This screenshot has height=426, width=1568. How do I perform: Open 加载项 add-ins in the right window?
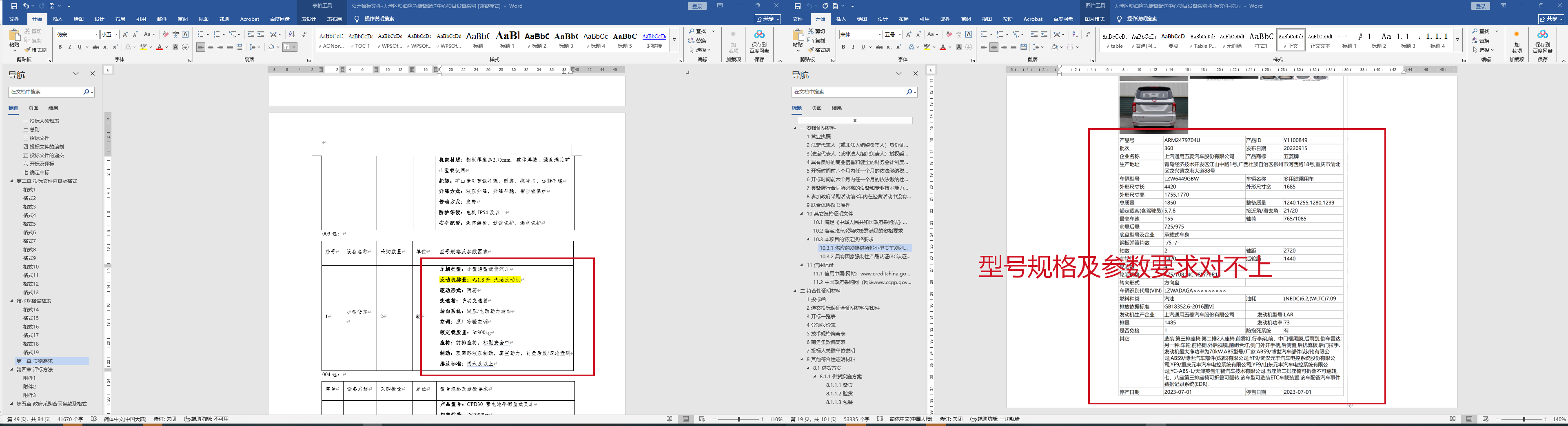(1516, 42)
